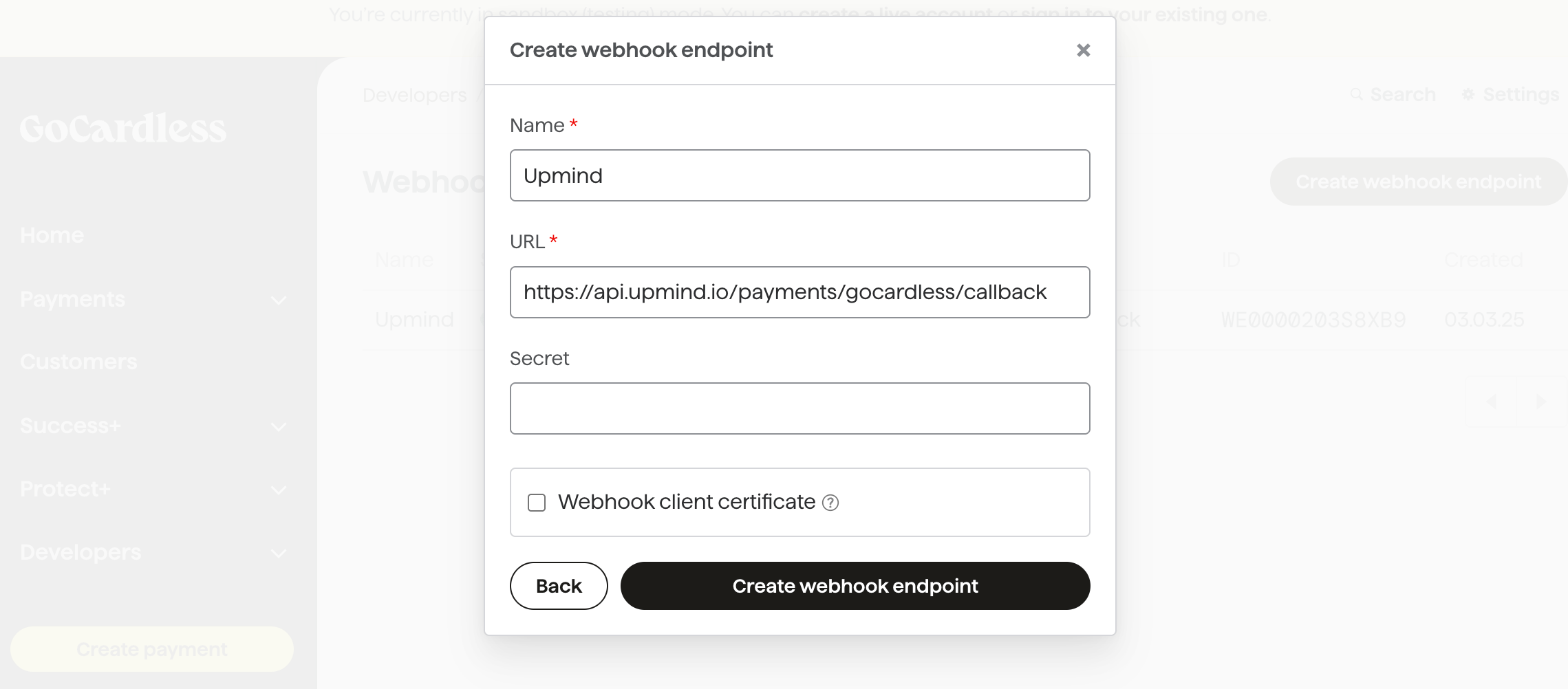The image size is (1568, 689).
Task: Click the Back button
Action: 559,586
